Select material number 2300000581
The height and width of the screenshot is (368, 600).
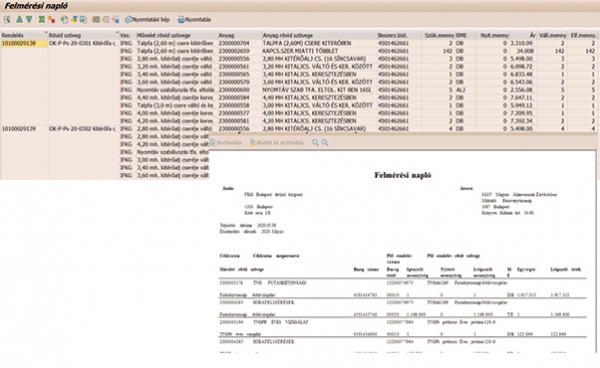(x=240, y=121)
